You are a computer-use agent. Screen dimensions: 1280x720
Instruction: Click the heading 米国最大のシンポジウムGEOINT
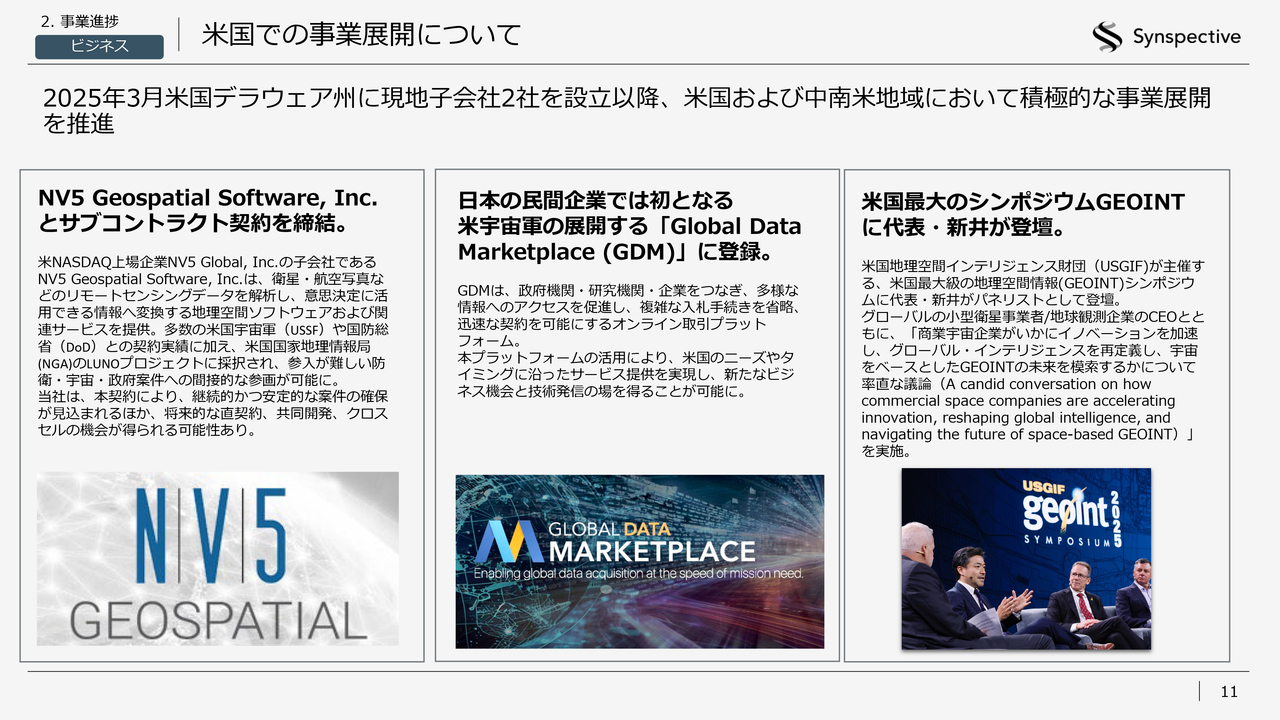(1023, 214)
